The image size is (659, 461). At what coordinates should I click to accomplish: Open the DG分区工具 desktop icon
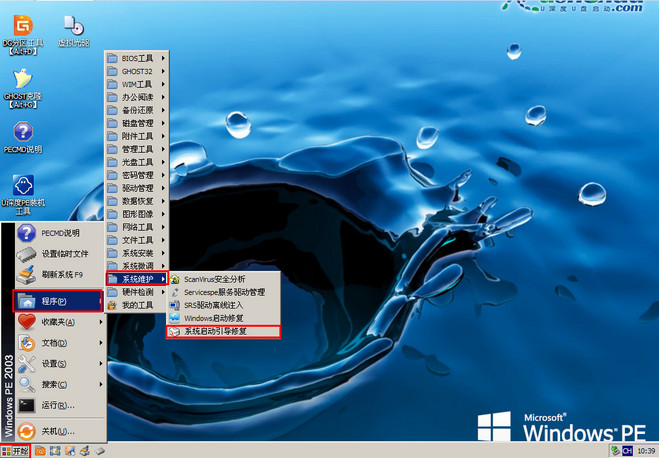23,36
